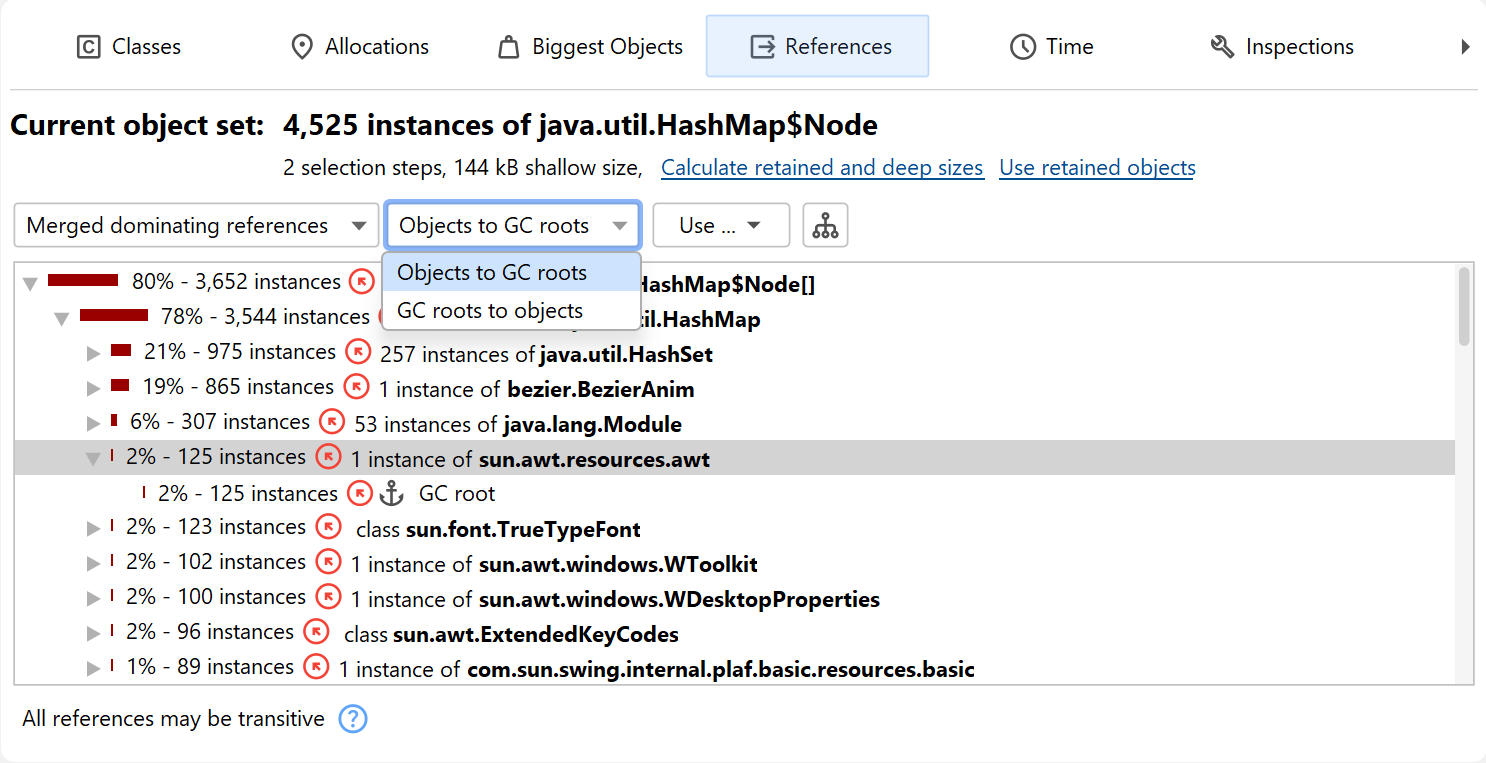Click 'Calculate retained and deep sizes' link

click(822, 168)
